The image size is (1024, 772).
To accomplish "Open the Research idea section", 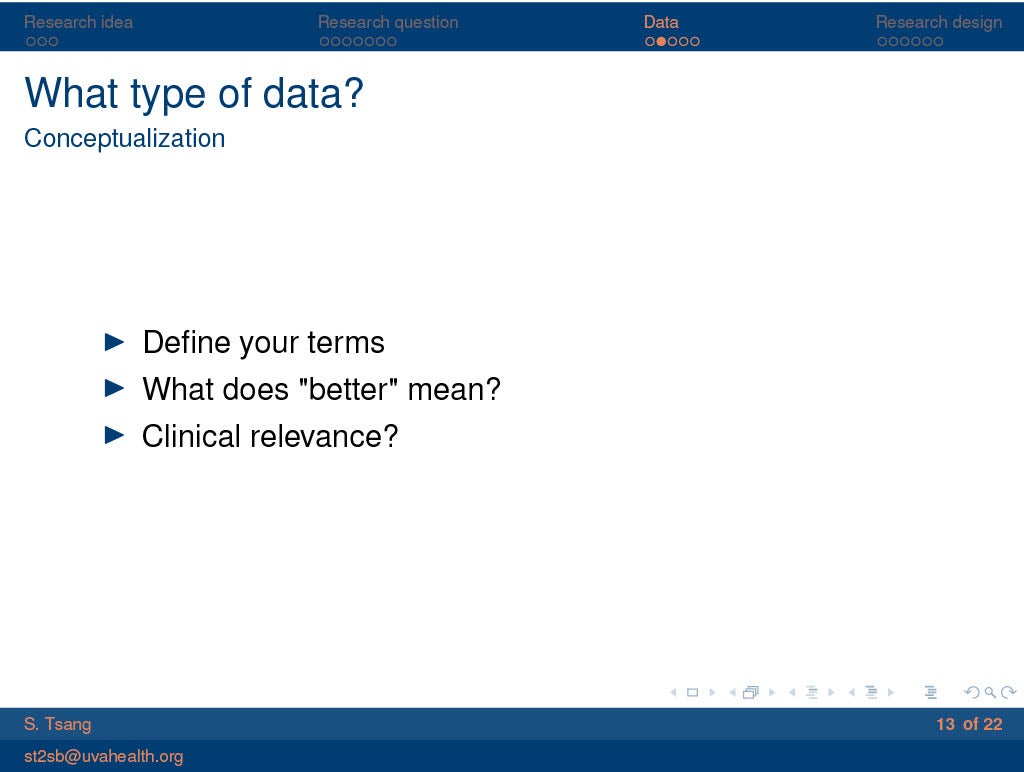I will 78,22.
